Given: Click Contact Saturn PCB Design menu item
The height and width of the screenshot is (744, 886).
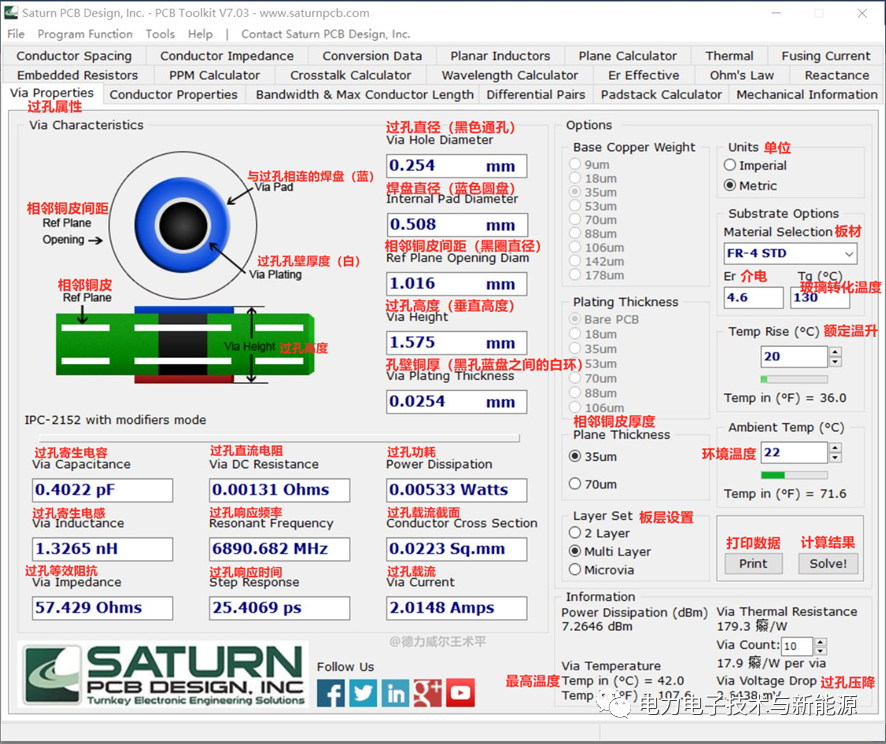Looking at the screenshot, I should [x=325, y=34].
